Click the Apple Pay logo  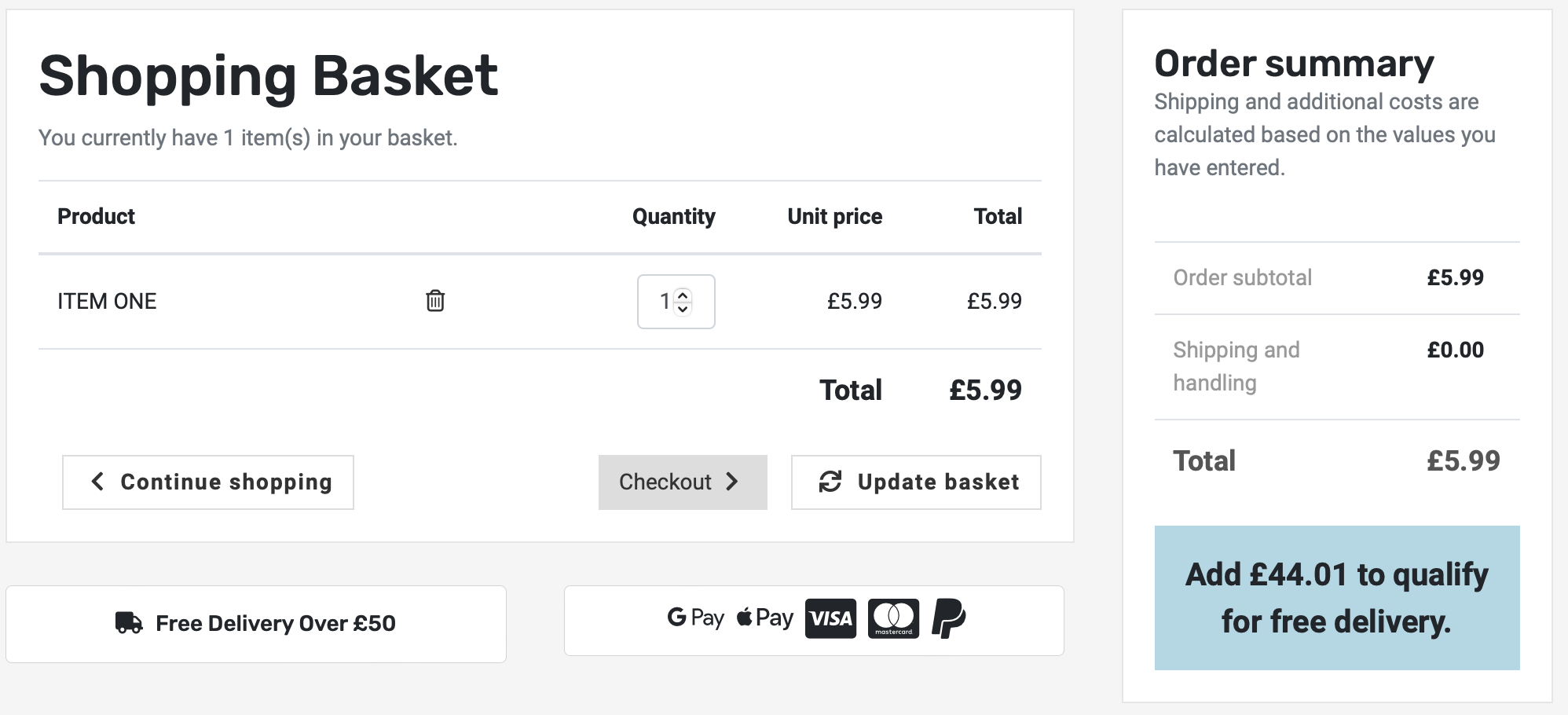pyautogui.click(x=764, y=618)
